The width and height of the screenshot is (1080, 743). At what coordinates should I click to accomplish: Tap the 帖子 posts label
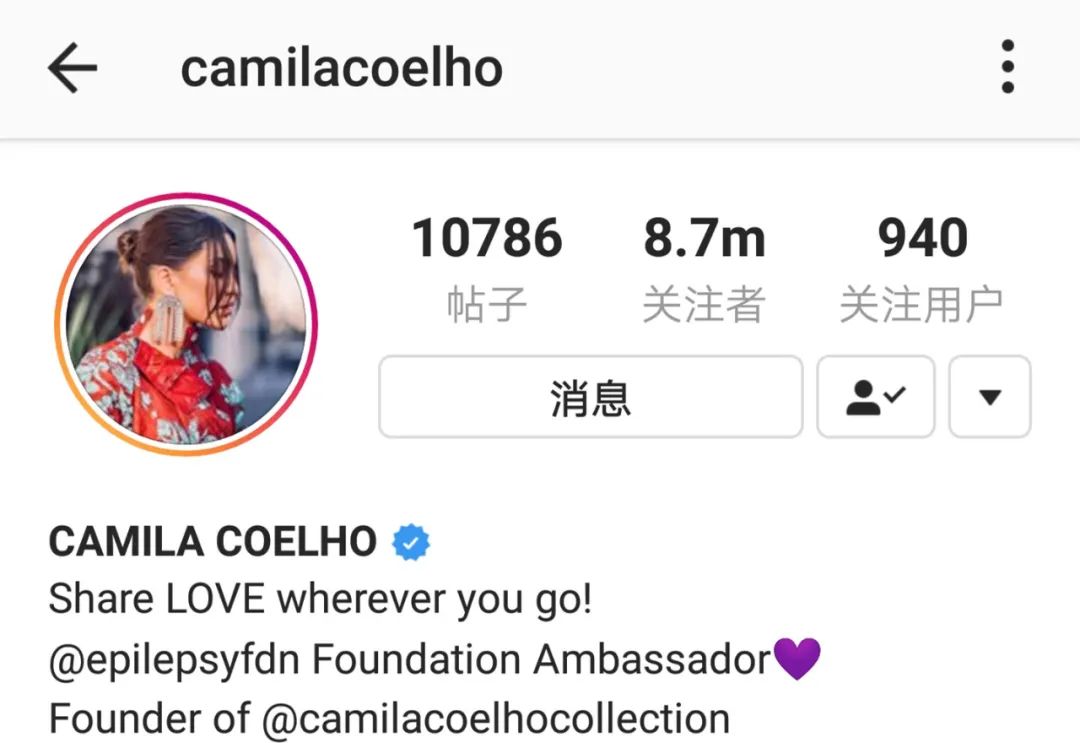pos(487,304)
